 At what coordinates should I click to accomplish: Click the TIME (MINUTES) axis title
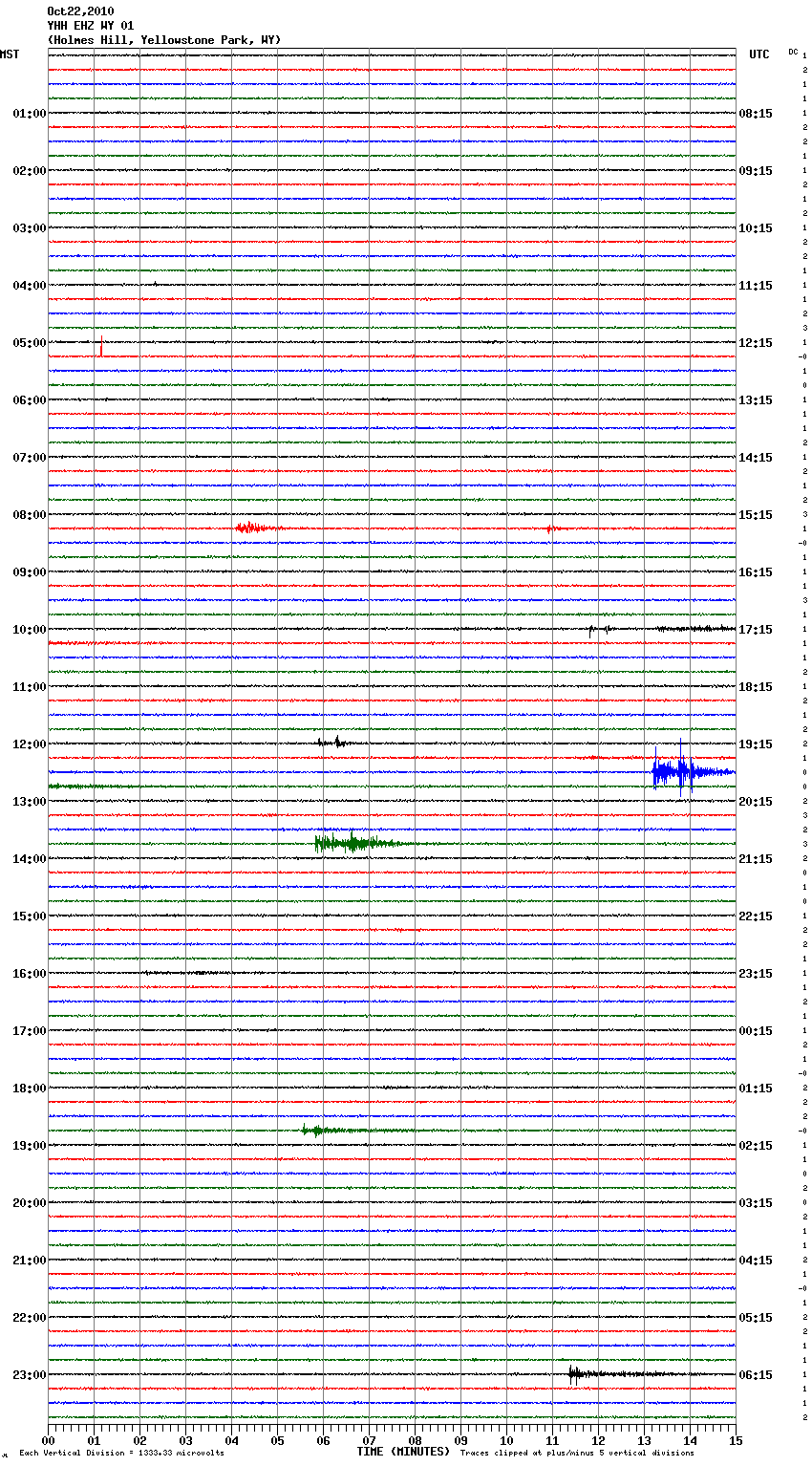(x=403, y=1452)
